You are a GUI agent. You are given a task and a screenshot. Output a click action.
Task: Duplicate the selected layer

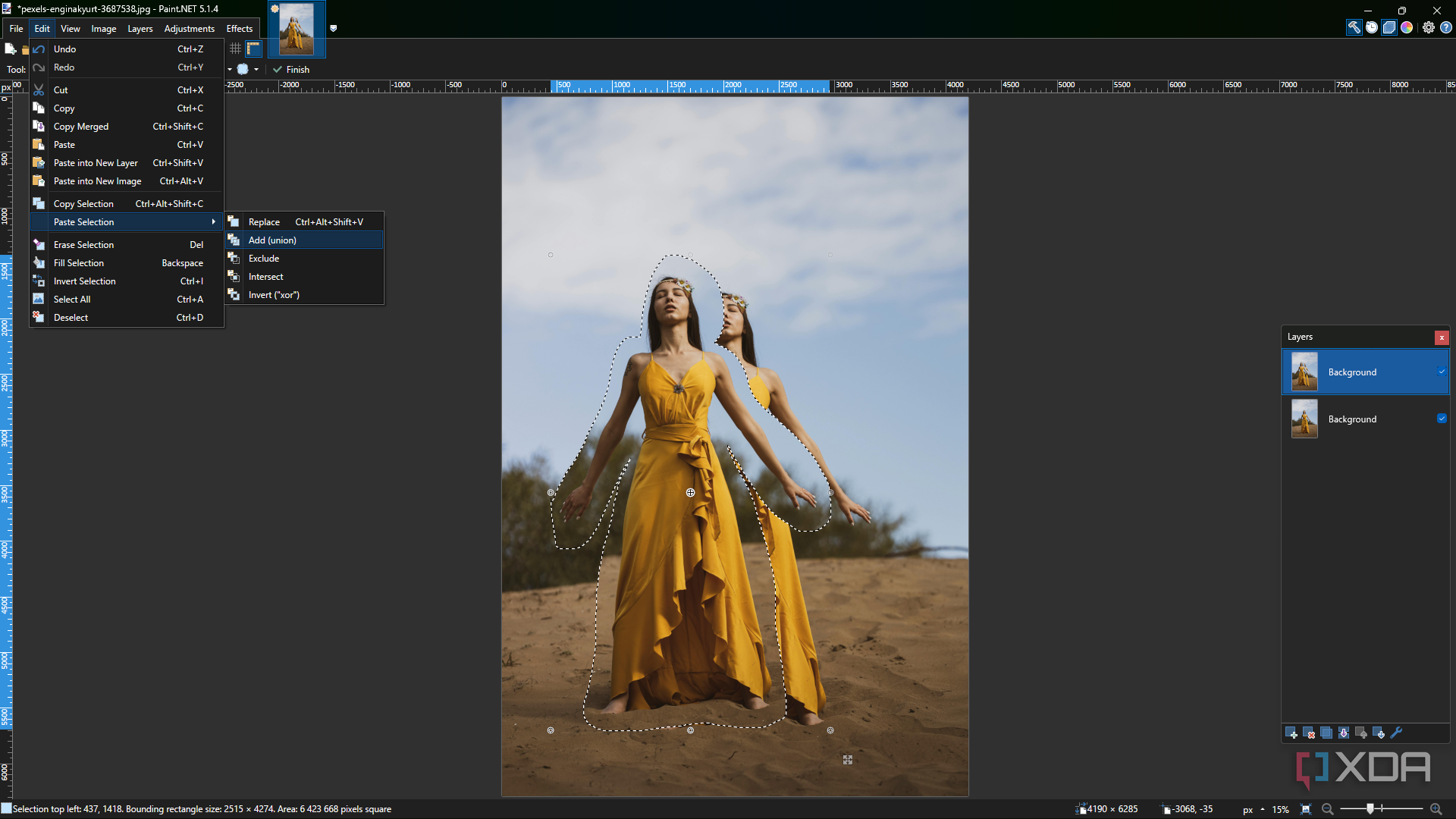pos(1326,733)
